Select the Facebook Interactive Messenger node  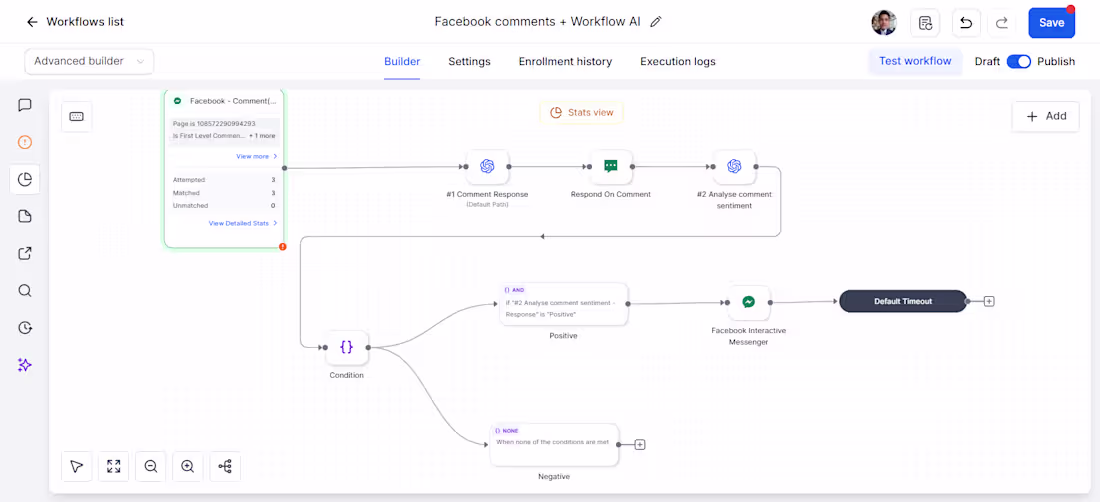coord(749,303)
